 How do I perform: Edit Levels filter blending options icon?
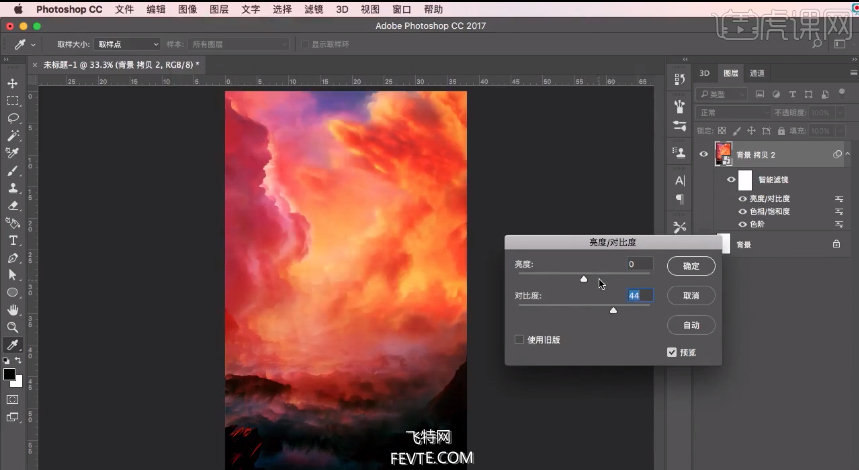(x=839, y=224)
